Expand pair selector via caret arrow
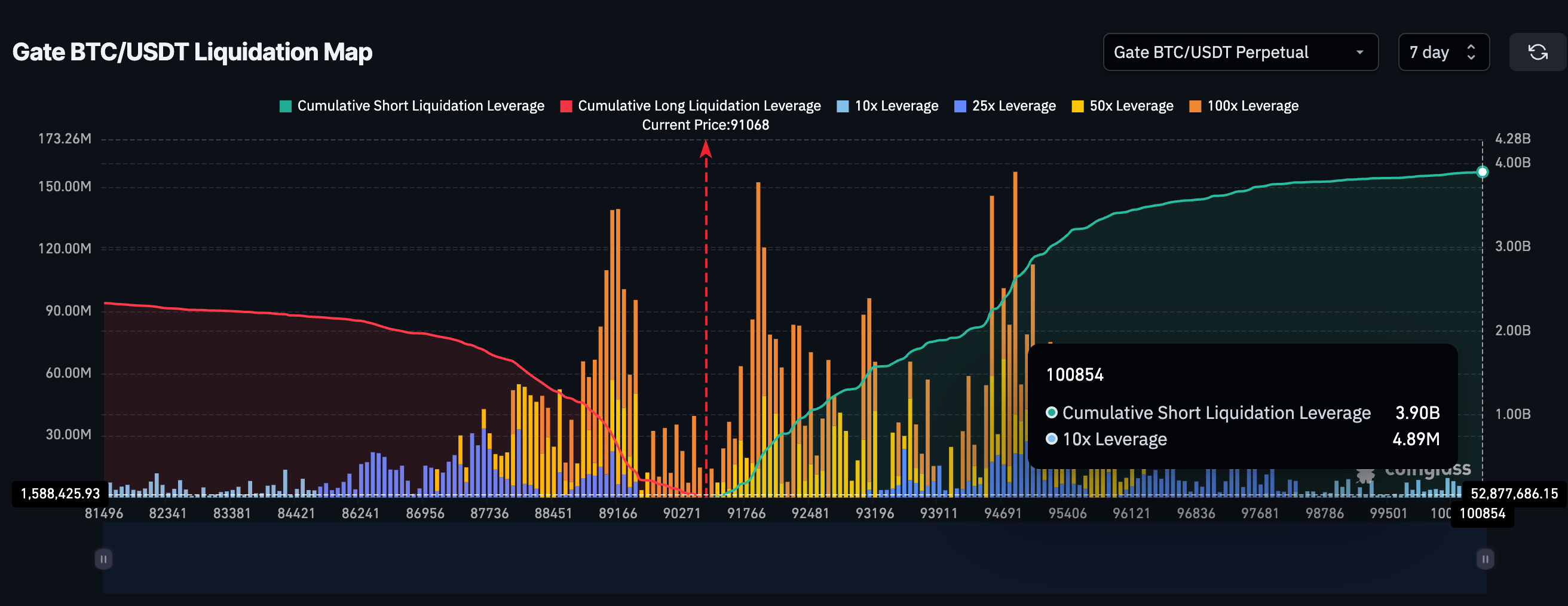This screenshot has height=606, width=1568. tap(1360, 53)
